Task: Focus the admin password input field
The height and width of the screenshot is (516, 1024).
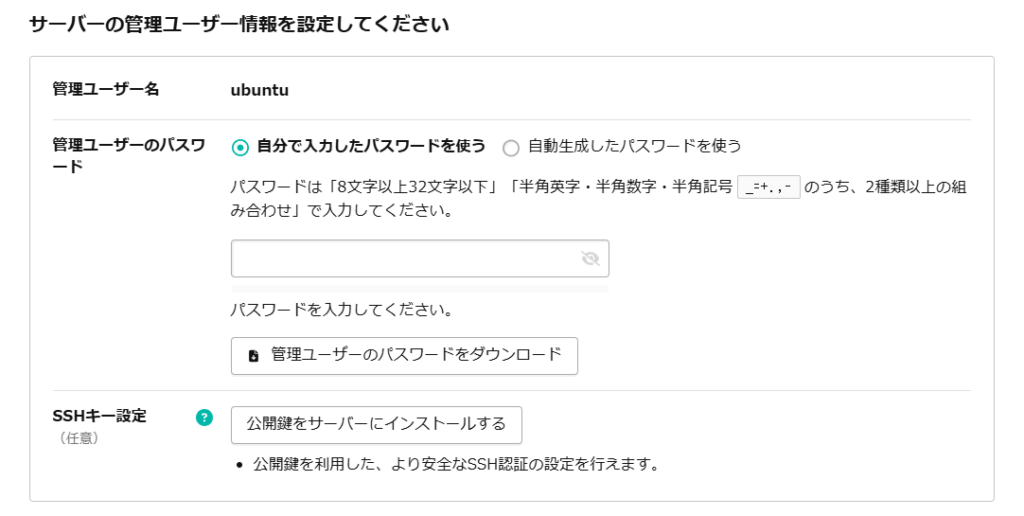Action: click(x=420, y=259)
